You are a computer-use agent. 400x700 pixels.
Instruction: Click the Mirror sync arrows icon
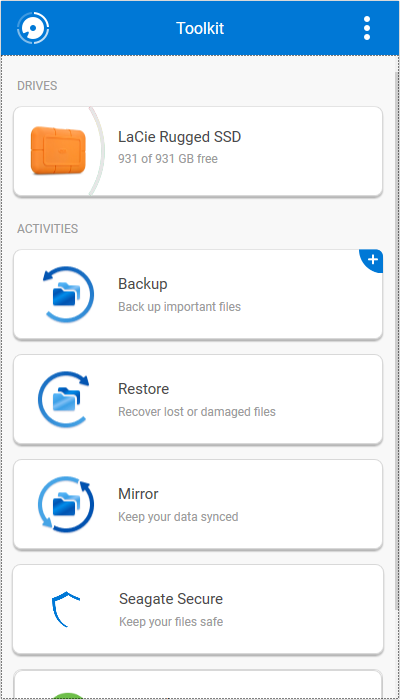66,504
